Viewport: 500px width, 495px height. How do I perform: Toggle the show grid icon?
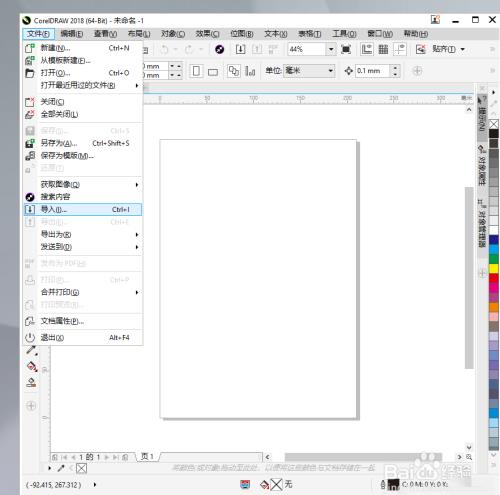pyautogui.click(x=383, y=49)
